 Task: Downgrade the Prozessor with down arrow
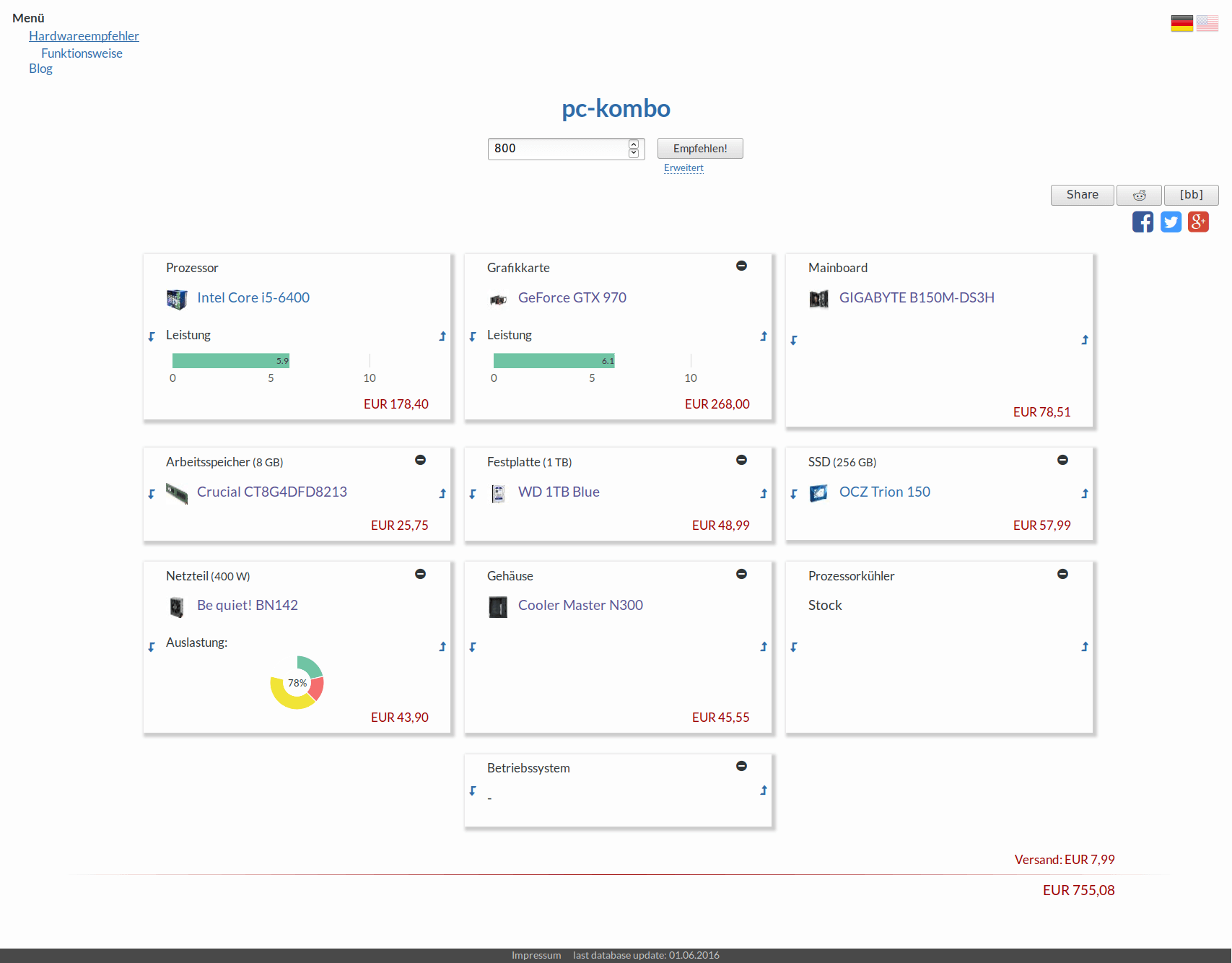(152, 336)
